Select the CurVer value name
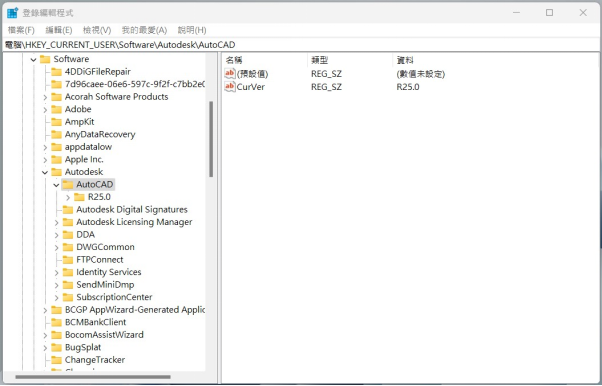The width and height of the screenshot is (602, 386). tap(251, 87)
